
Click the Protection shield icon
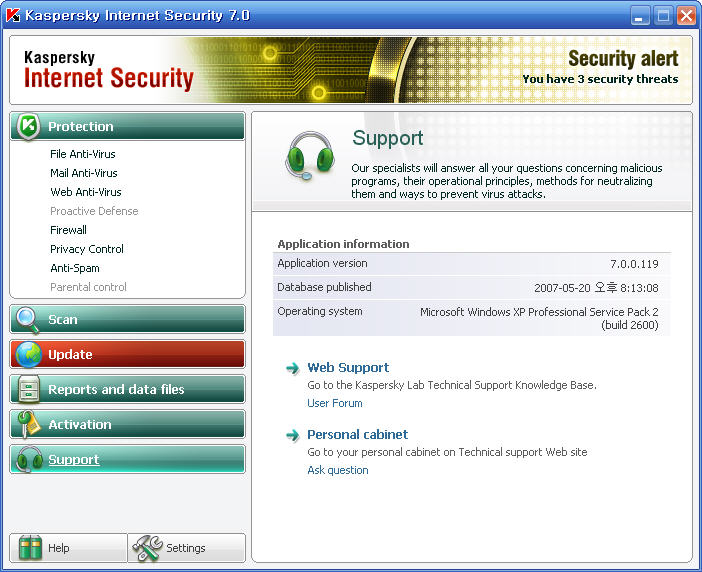[x=29, y=126]
